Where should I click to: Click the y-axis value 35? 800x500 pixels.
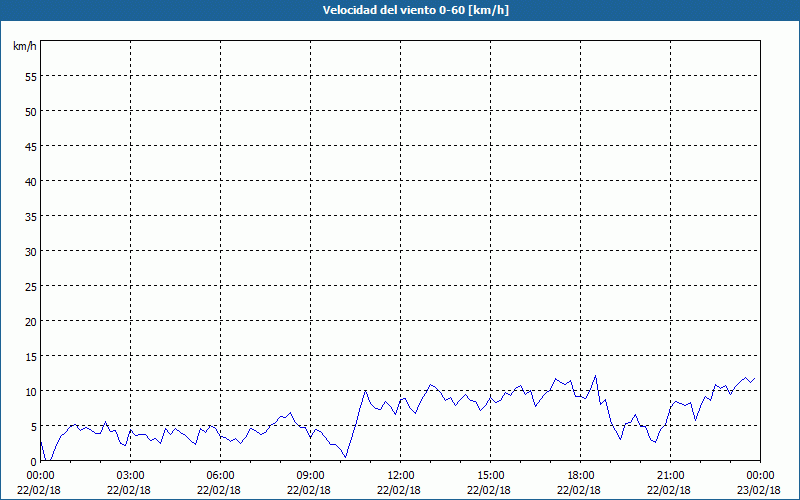pyautogui.click(x=31, y=216)
